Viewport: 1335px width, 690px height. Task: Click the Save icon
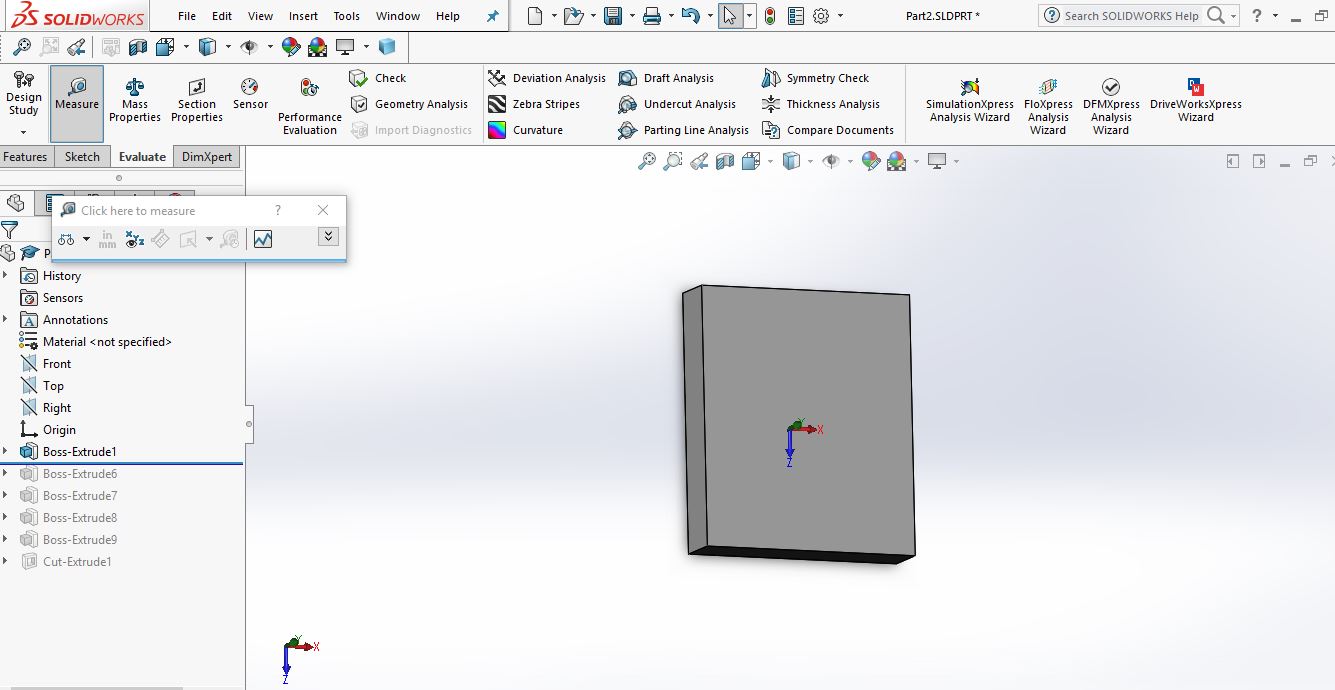coord(613,16)
